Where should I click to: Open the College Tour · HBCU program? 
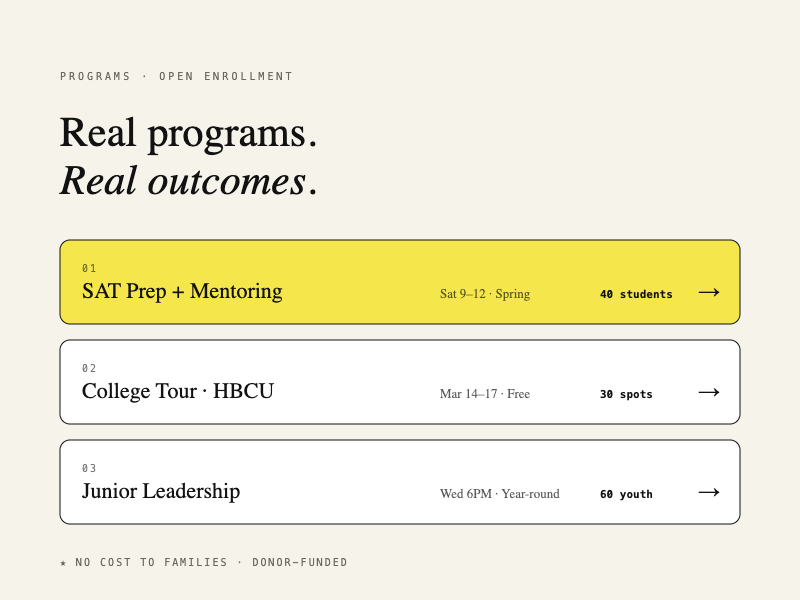click(178, 391)
